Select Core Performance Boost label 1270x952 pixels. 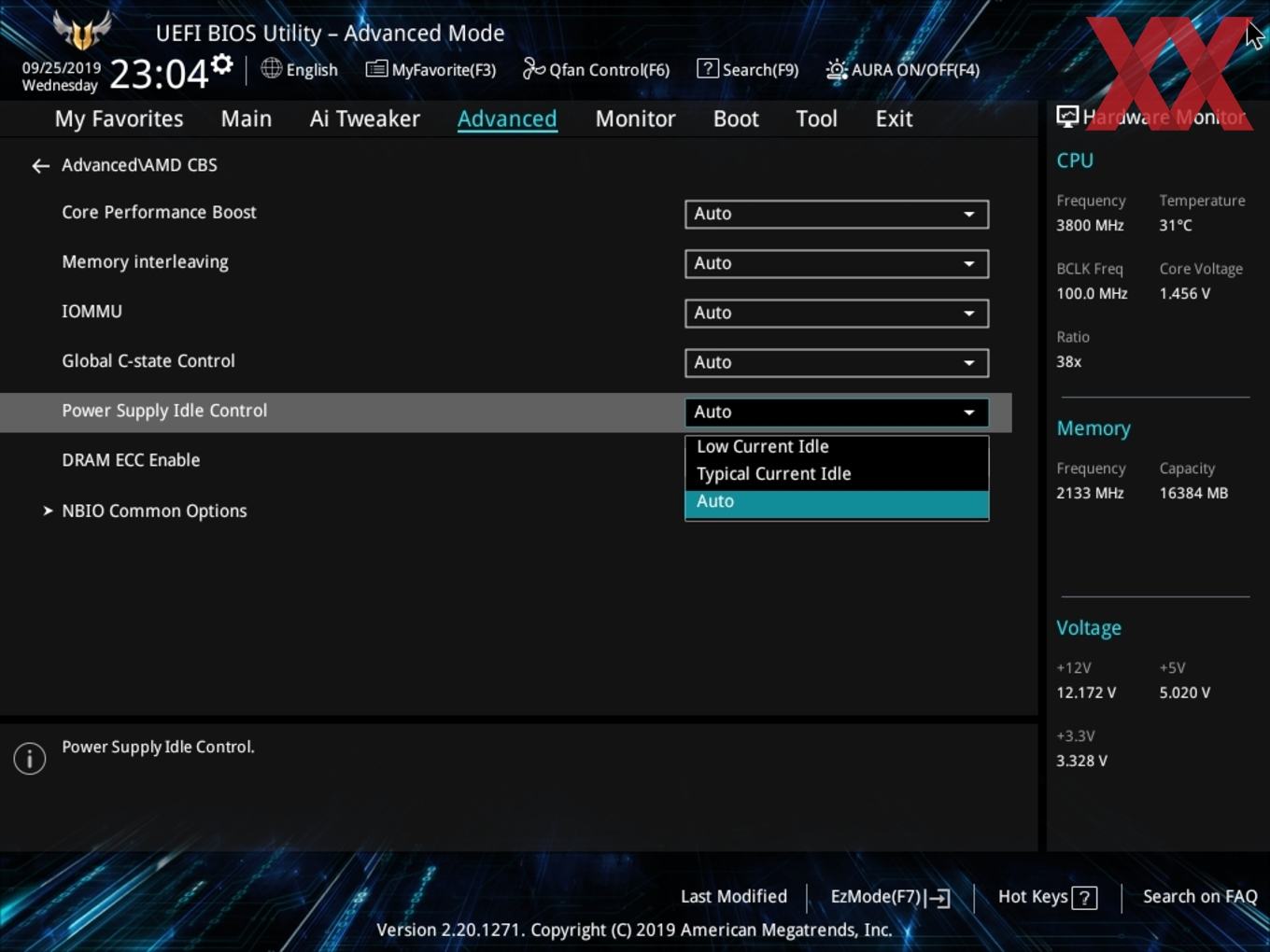point(159,212)
